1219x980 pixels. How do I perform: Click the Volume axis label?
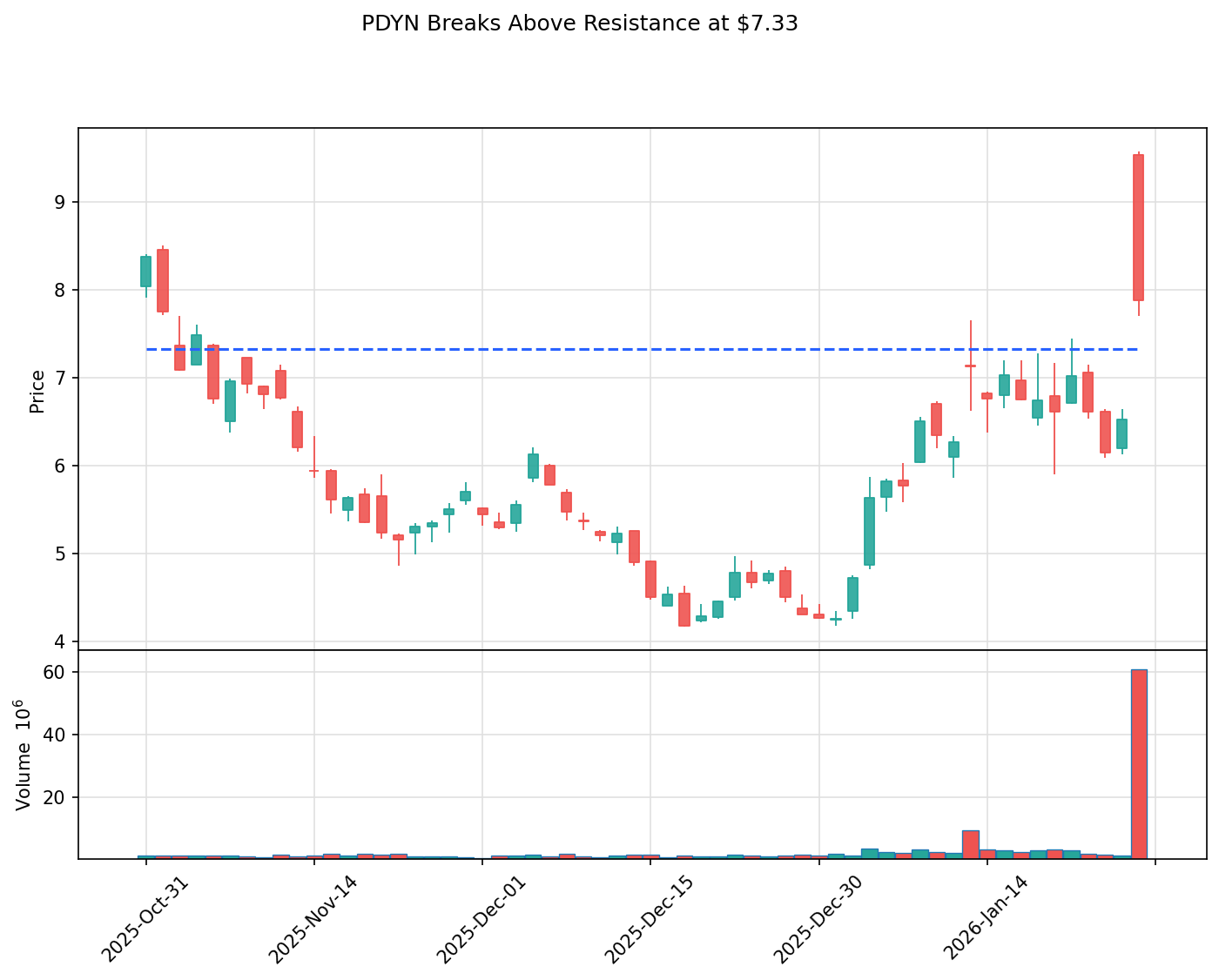(x=24, y=754)
